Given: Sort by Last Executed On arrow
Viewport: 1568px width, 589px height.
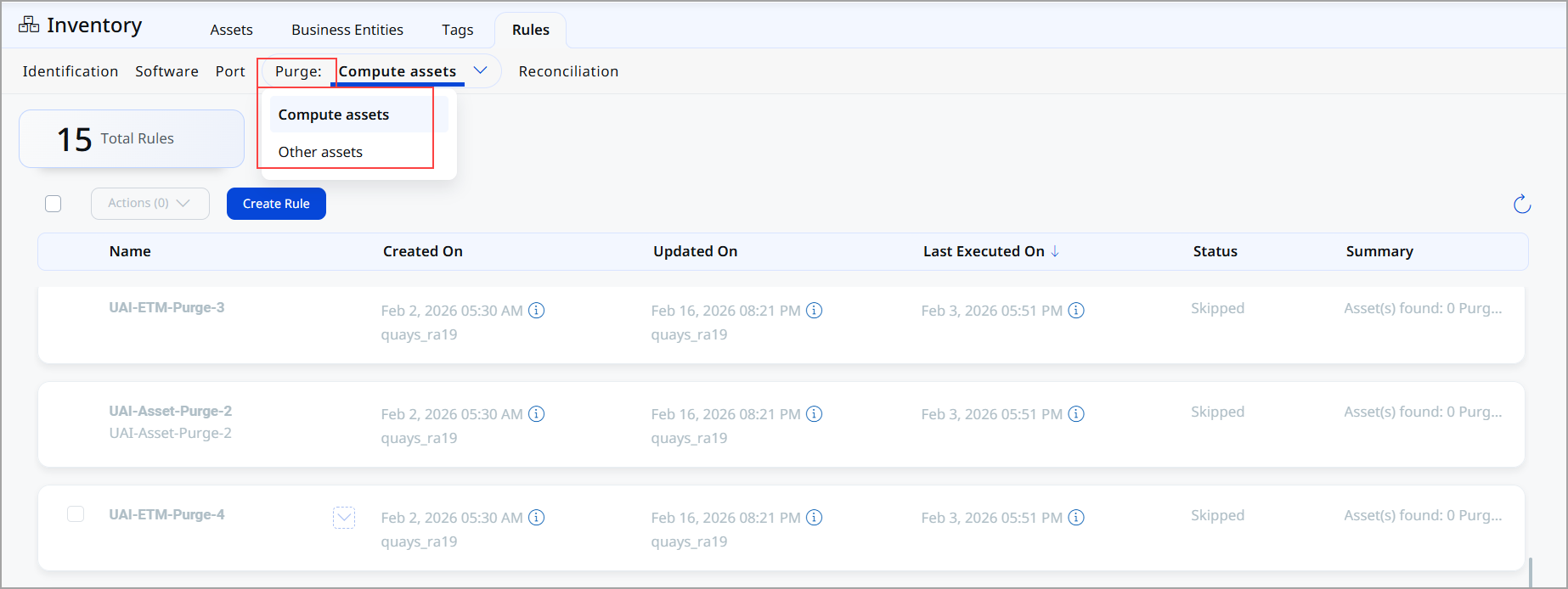Looking at the screenshot, I should pyautogui.click(x=1055, y=251).
